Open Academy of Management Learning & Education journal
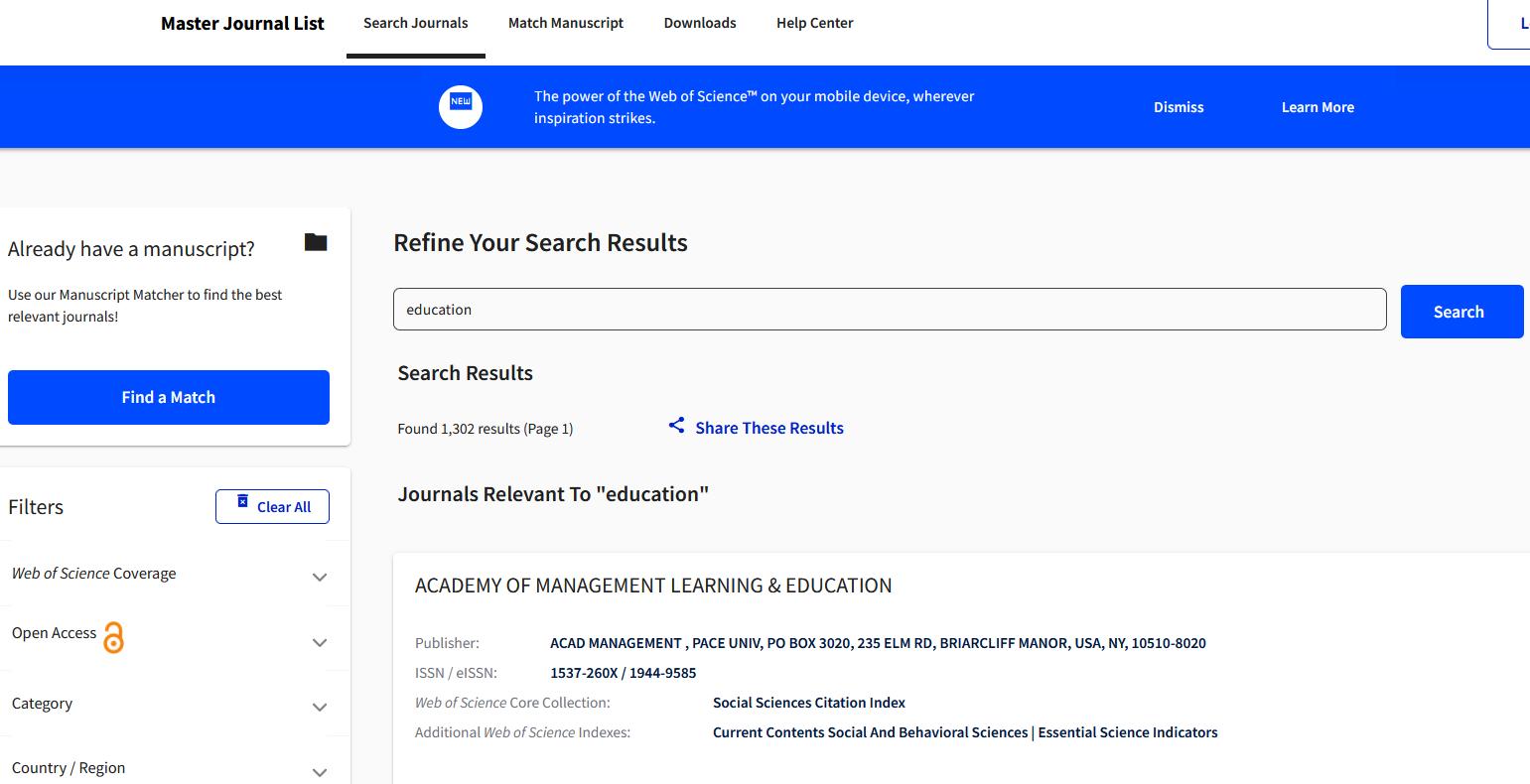This screenshot has height=784, width=1530. pyautogui.click(x=653, y=586)
